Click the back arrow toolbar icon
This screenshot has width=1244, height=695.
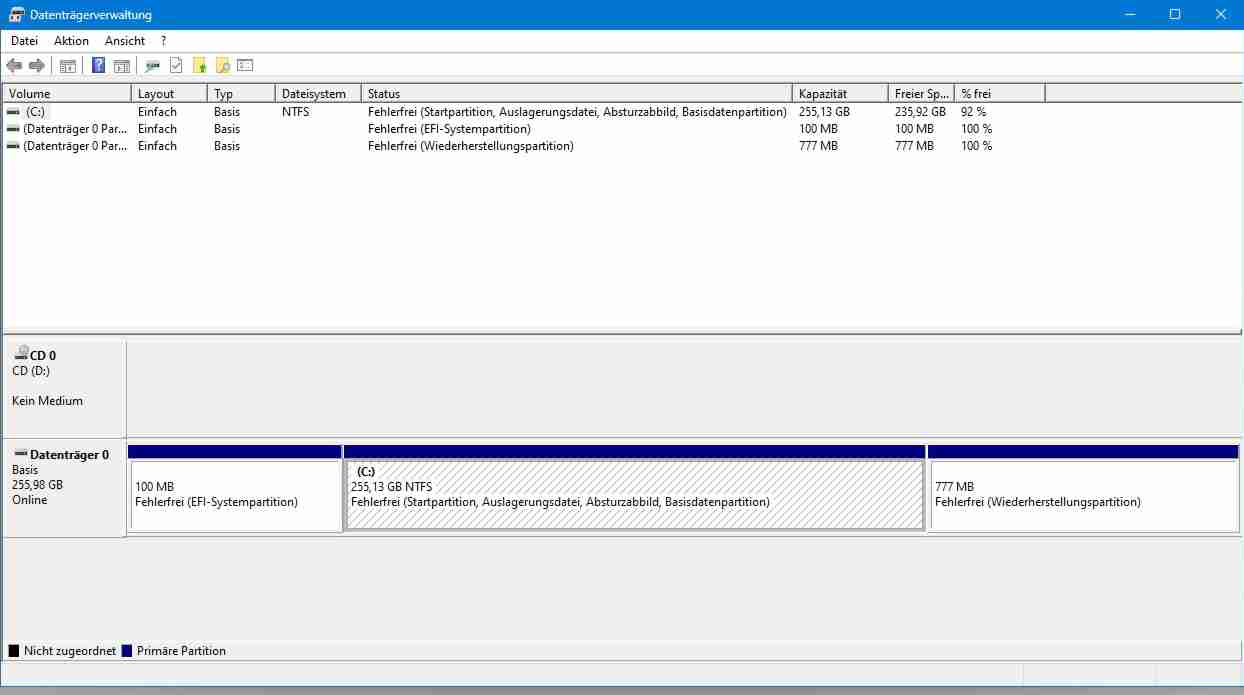point(14,66)
